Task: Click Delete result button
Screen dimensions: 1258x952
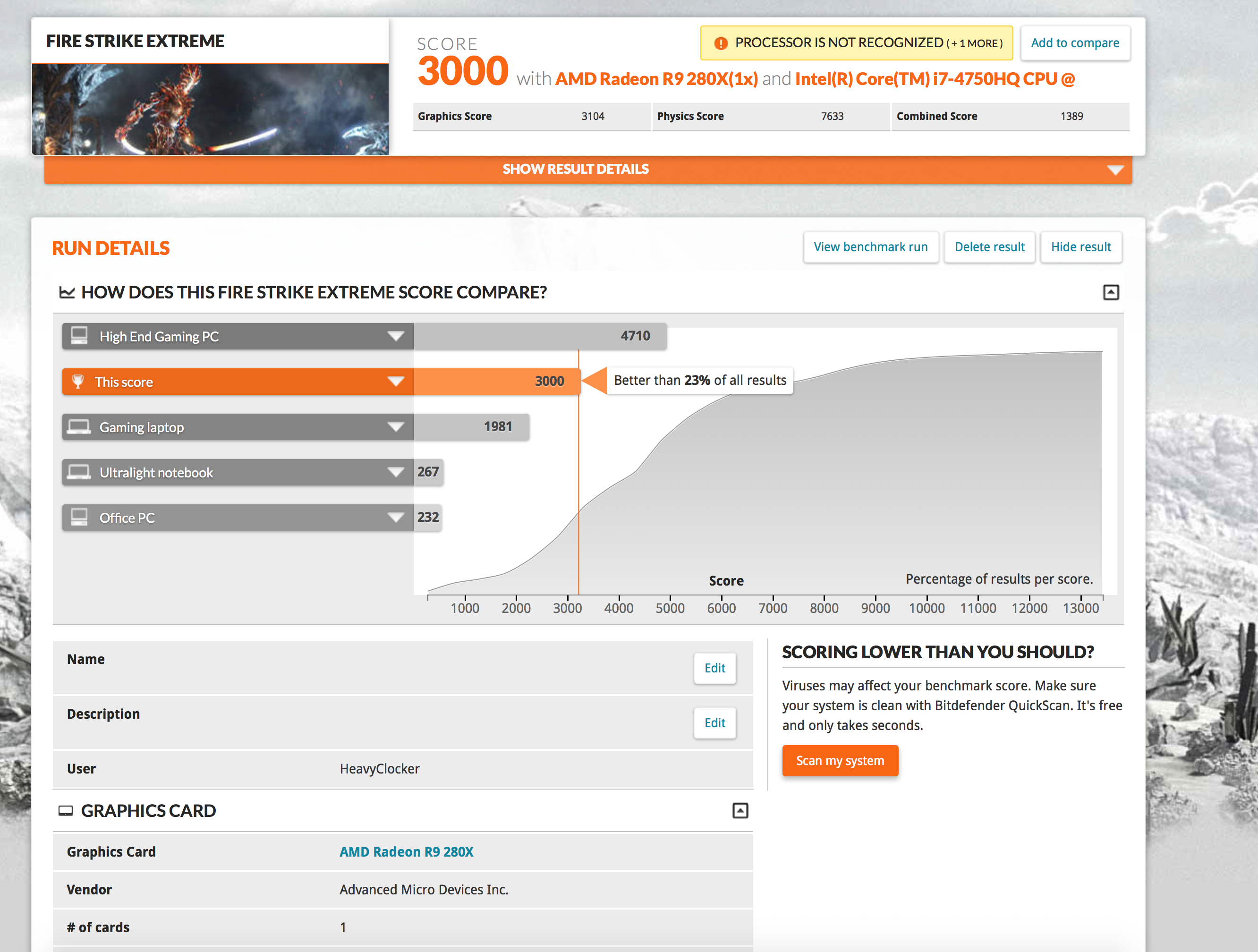Action: coord(990,247)
